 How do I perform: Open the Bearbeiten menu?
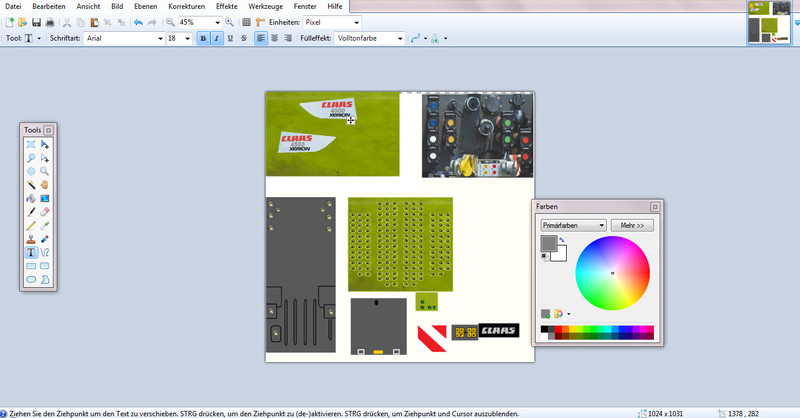tap(48, 6)
